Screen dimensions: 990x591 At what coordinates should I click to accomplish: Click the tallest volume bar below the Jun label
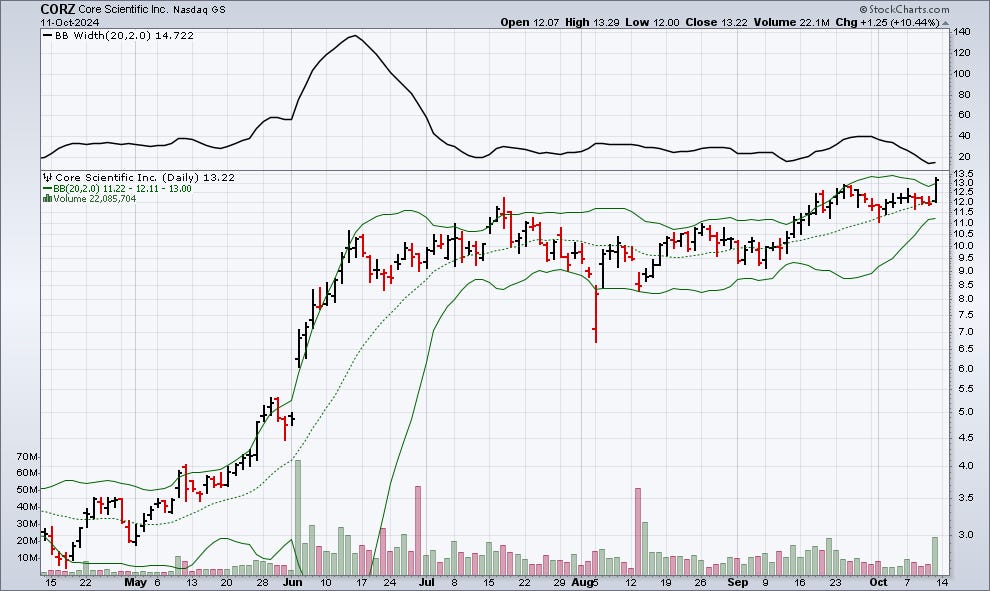[297, 515]
